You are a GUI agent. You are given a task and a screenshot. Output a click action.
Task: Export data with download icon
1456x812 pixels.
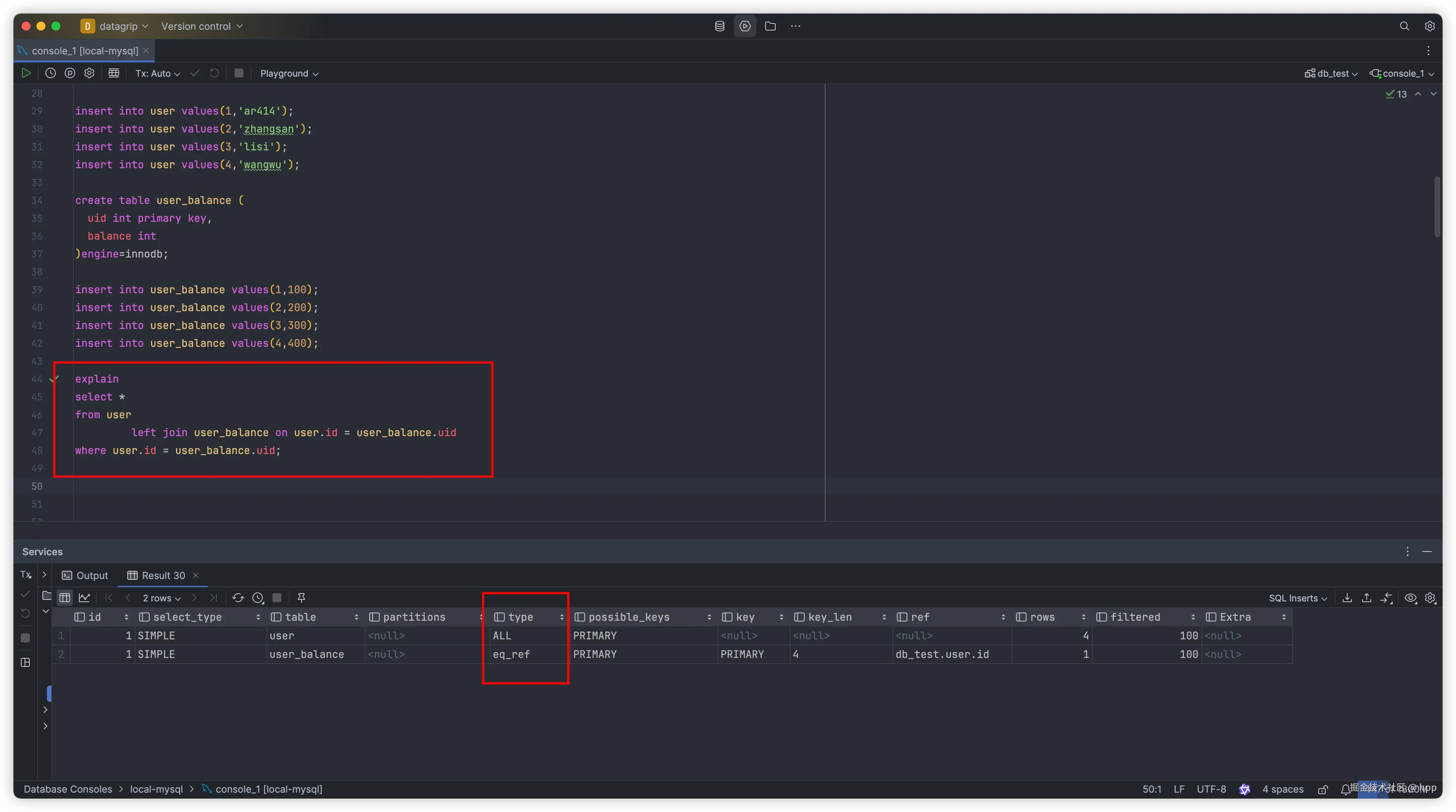[1347, 598]
